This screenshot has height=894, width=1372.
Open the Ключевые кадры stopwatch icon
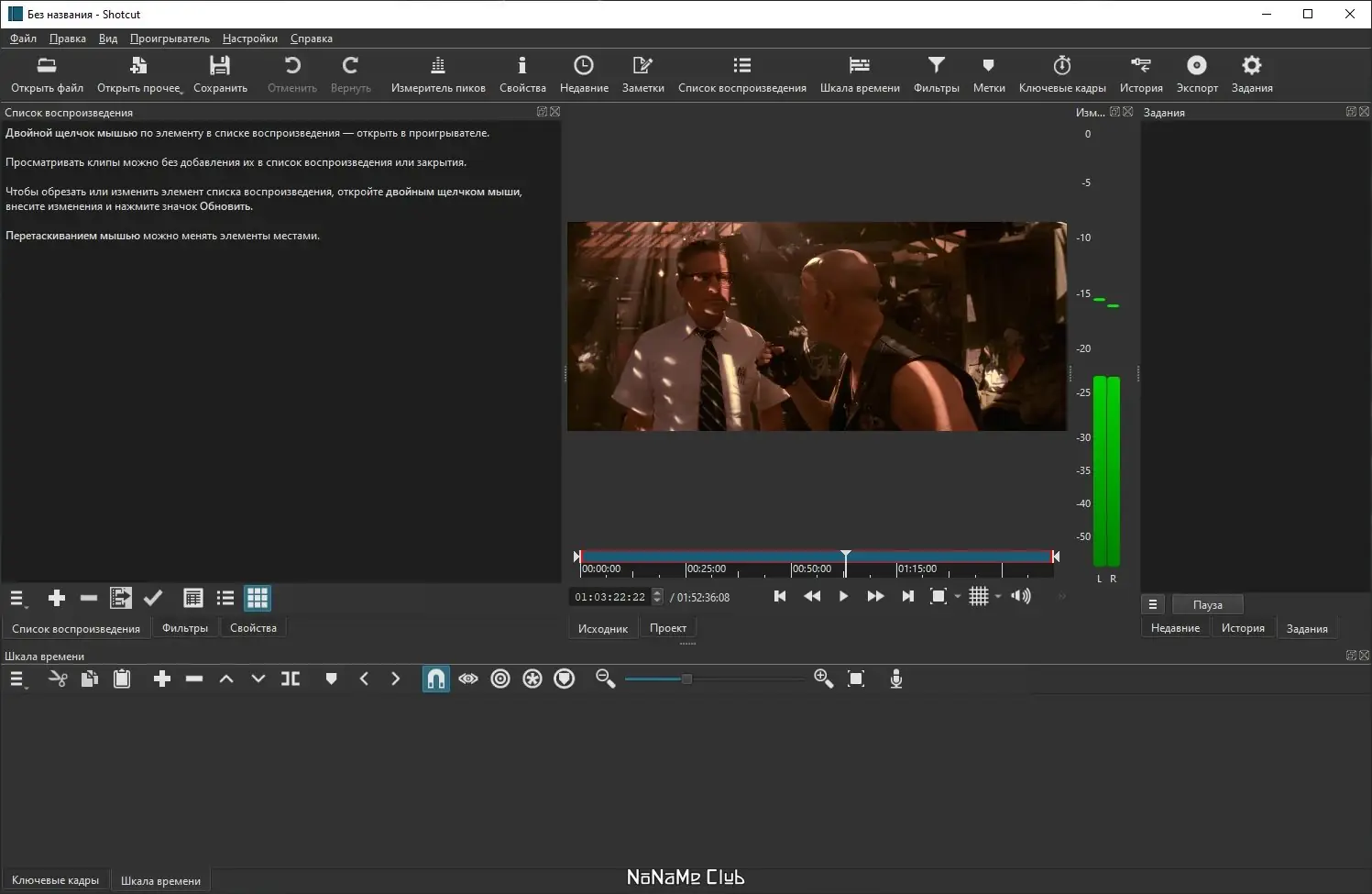(x=1062, y=65)
